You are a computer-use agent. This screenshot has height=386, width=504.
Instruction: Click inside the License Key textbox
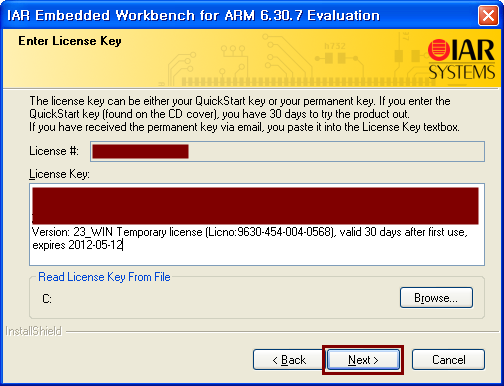click(257, 224)
